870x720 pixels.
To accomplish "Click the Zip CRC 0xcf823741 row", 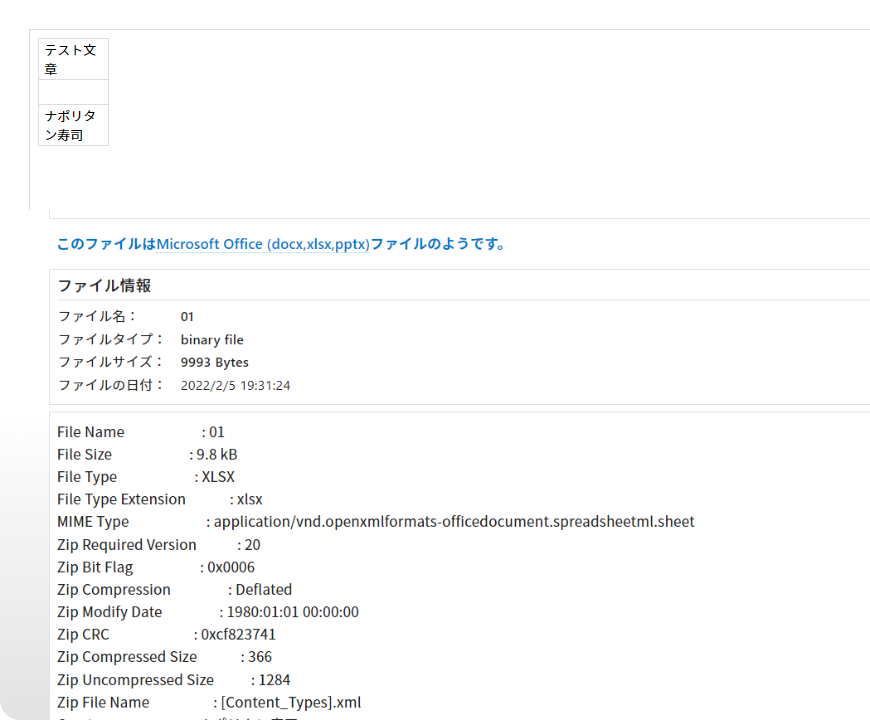I will coord(166,634).
